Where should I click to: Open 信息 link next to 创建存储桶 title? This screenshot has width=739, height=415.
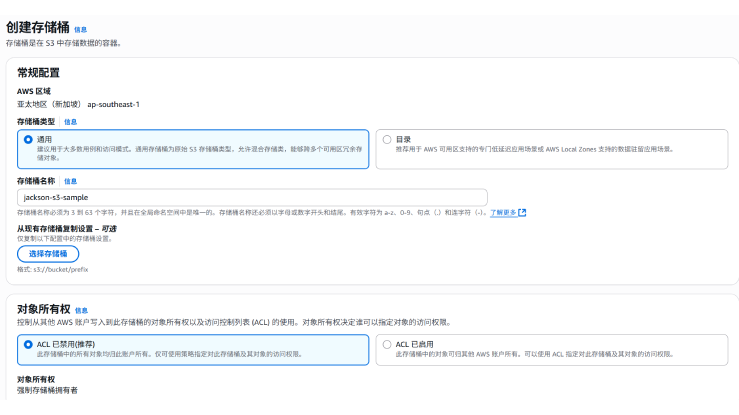(x=80, y=30)
